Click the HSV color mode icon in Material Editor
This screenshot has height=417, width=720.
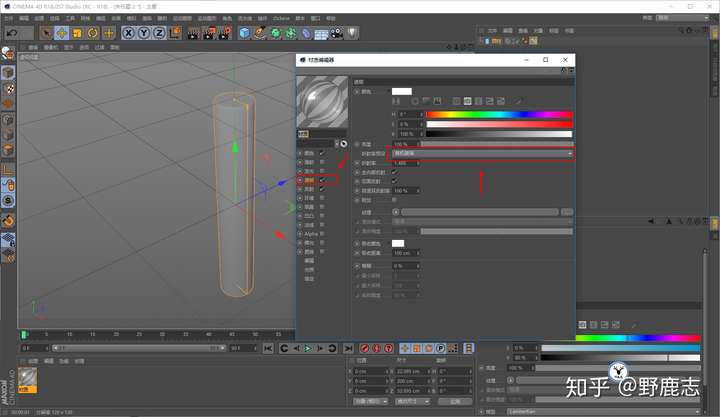click(x=467, y=101)
